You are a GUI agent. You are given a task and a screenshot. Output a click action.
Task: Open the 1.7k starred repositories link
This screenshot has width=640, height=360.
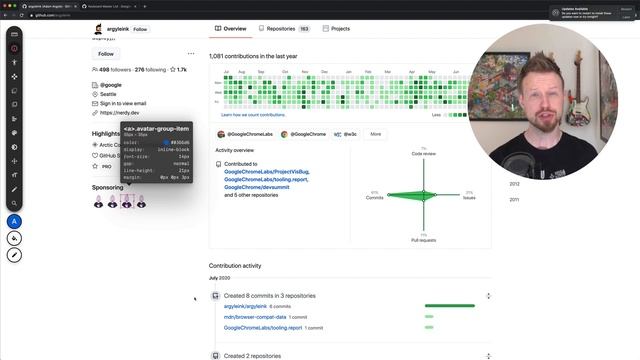178,70
